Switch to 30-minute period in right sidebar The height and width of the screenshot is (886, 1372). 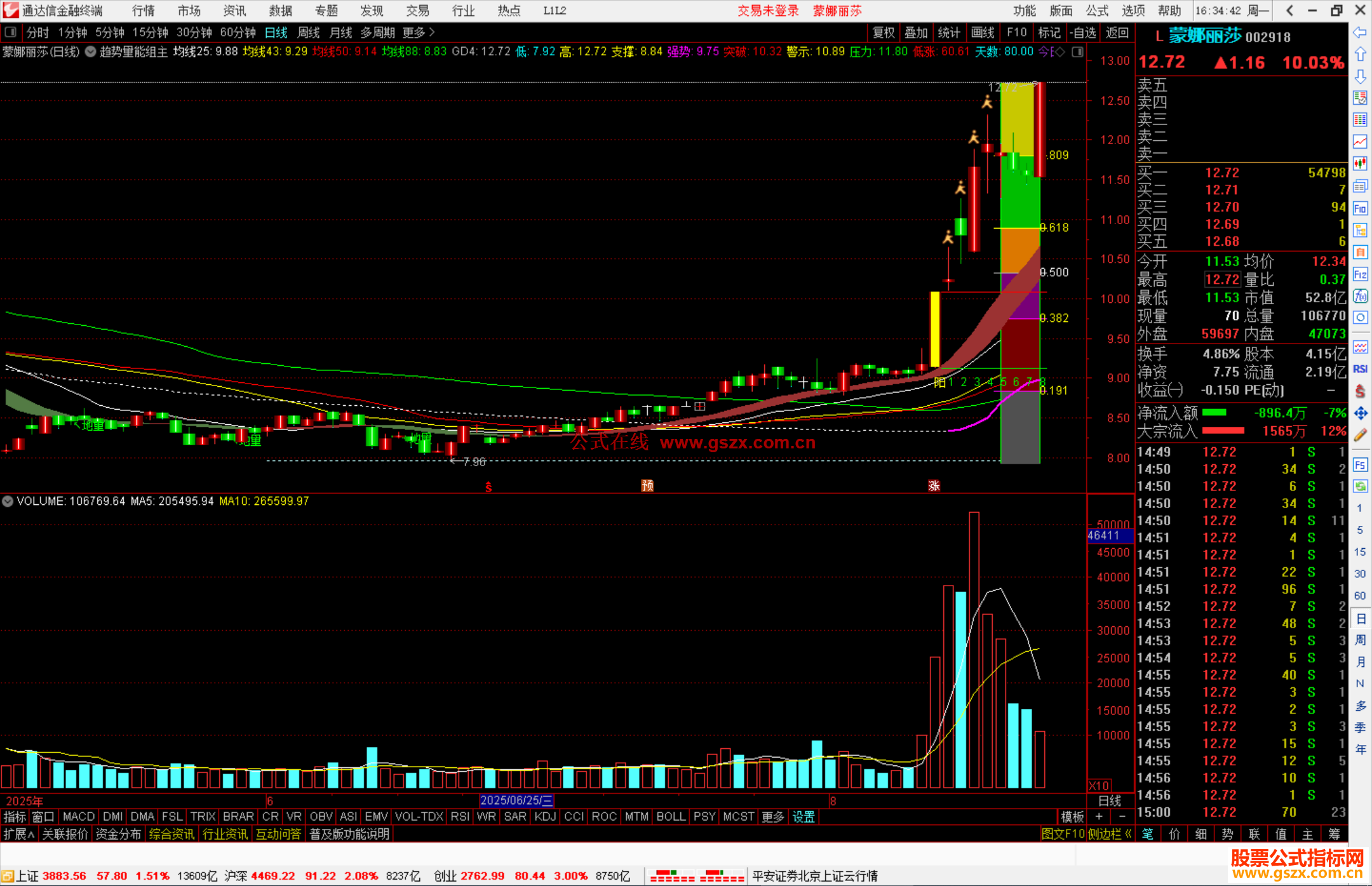(x=1360, y=574)
